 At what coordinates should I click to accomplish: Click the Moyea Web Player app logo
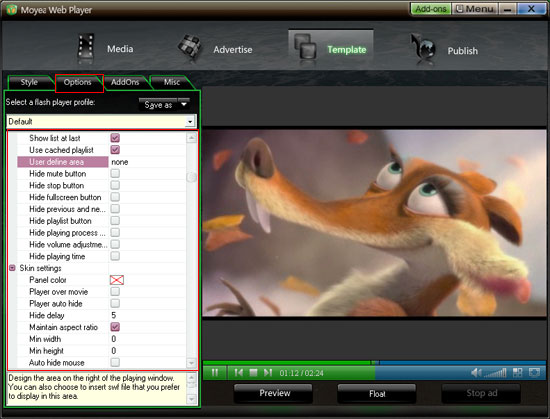11,9
